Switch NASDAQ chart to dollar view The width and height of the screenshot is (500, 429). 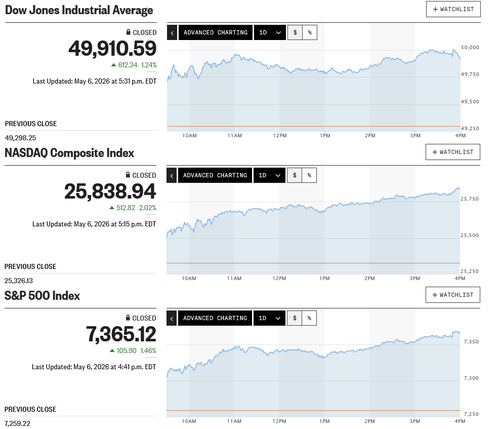tap(294, 175)
